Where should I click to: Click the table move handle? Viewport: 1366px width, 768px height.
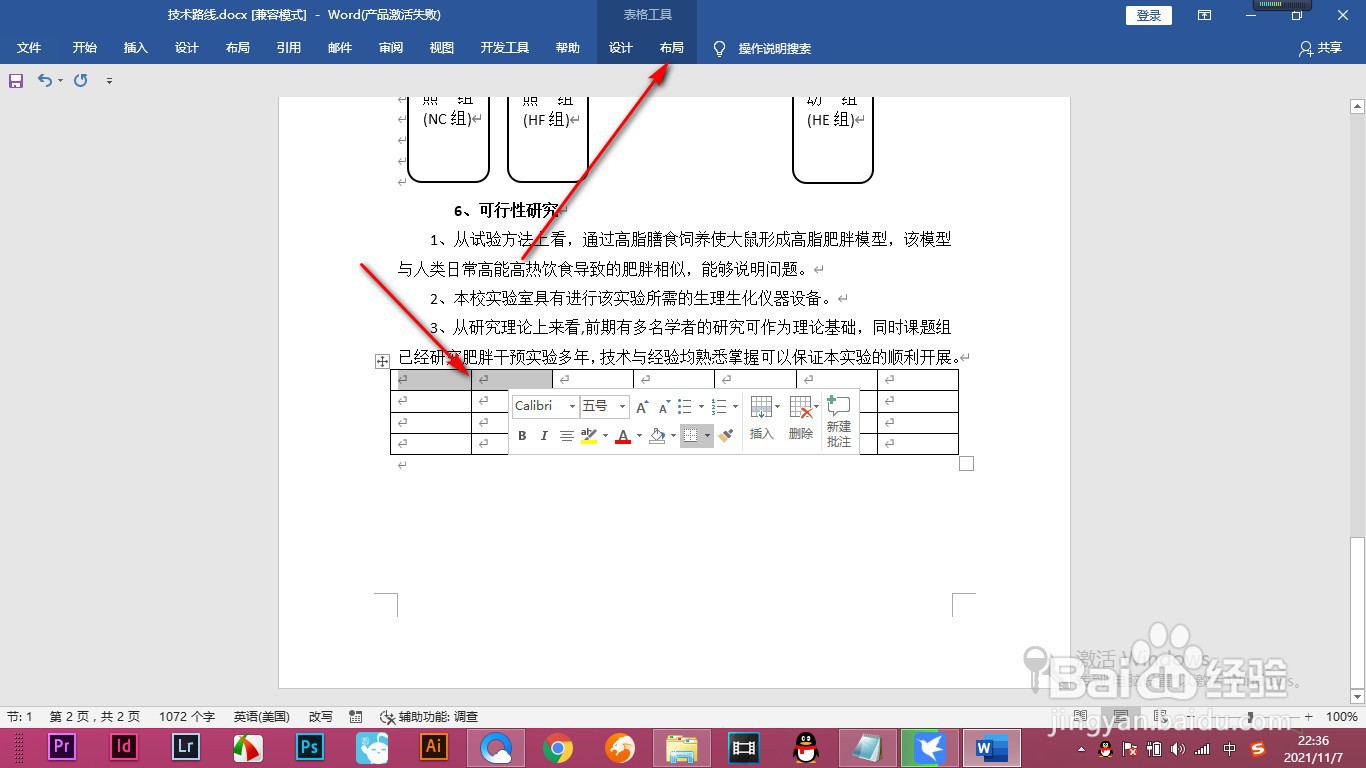[x=382, y=361]
